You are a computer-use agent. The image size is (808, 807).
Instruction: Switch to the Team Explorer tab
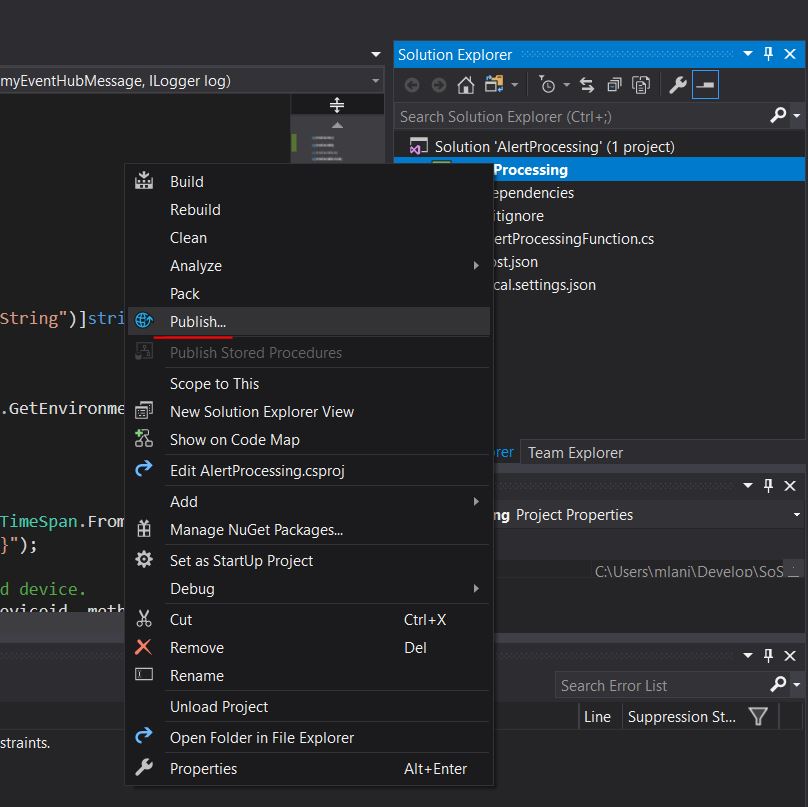pyautogui.click(x=575, y=452)
